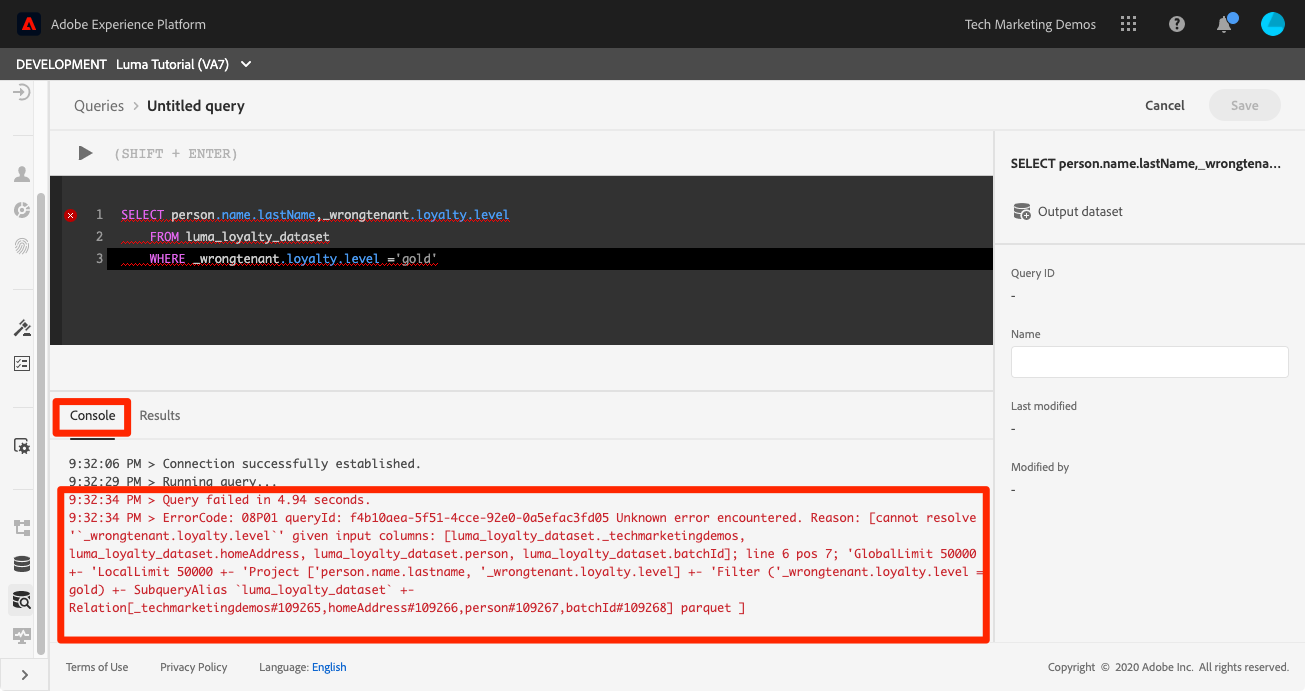The height and width of the screenshot is (691, 1305).
Task: Open Profiles icon in sidebar
Action: pos(22,174)
